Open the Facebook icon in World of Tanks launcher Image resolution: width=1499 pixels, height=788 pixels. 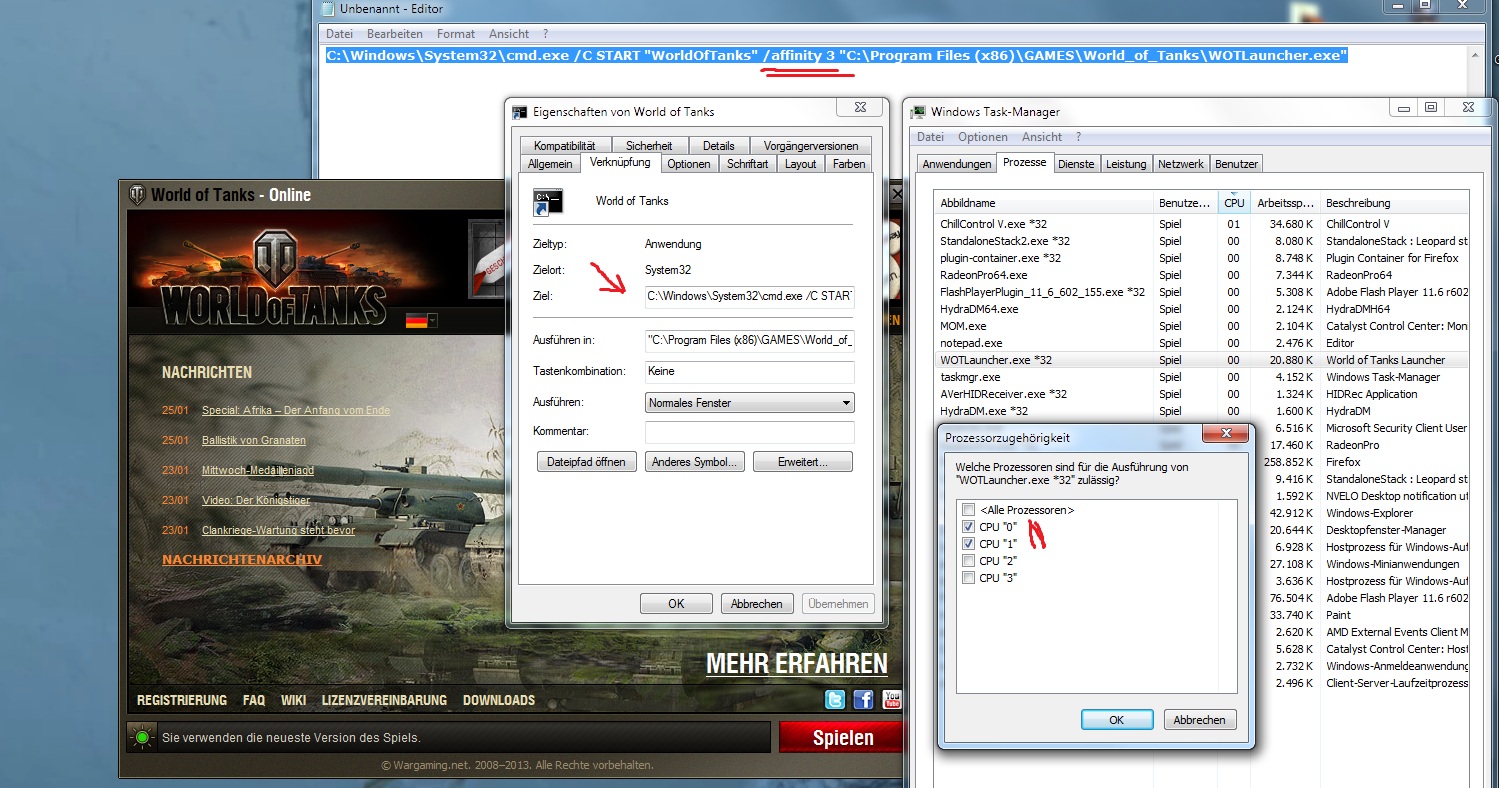pyautogui.click(x=863, y=699)
